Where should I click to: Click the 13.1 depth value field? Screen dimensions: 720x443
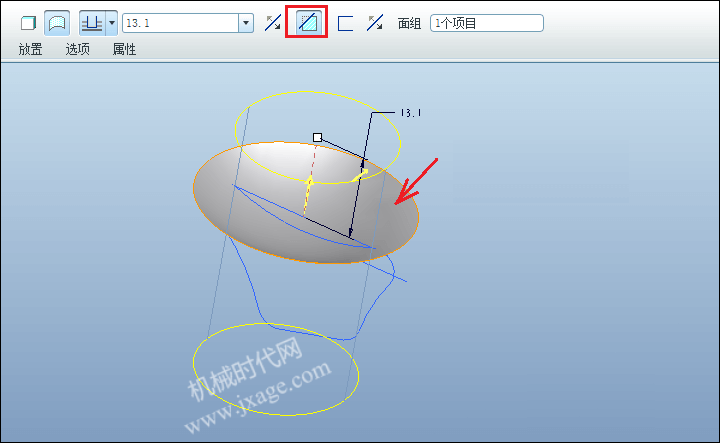pyautogui.click(x=180, y=23)
